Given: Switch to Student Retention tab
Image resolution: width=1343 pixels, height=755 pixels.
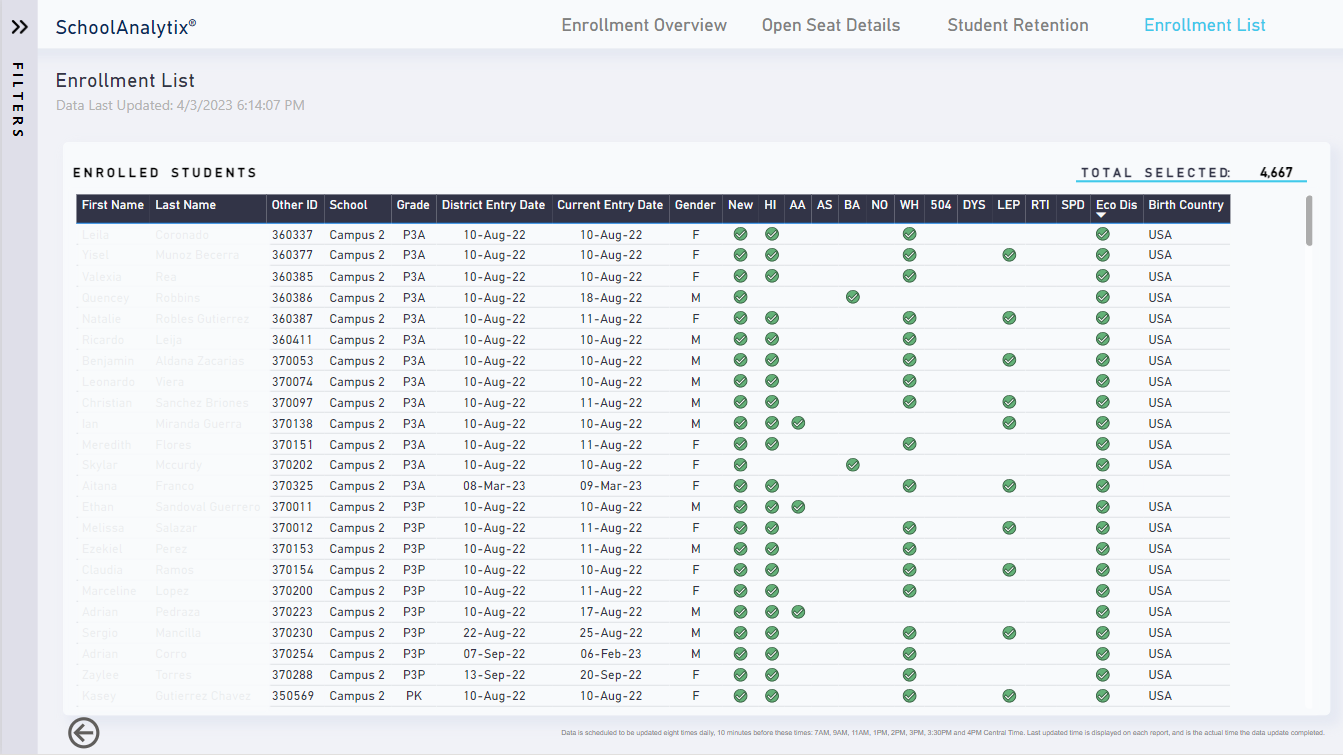Looking at the screenshot, I should tap(1017, 26).
